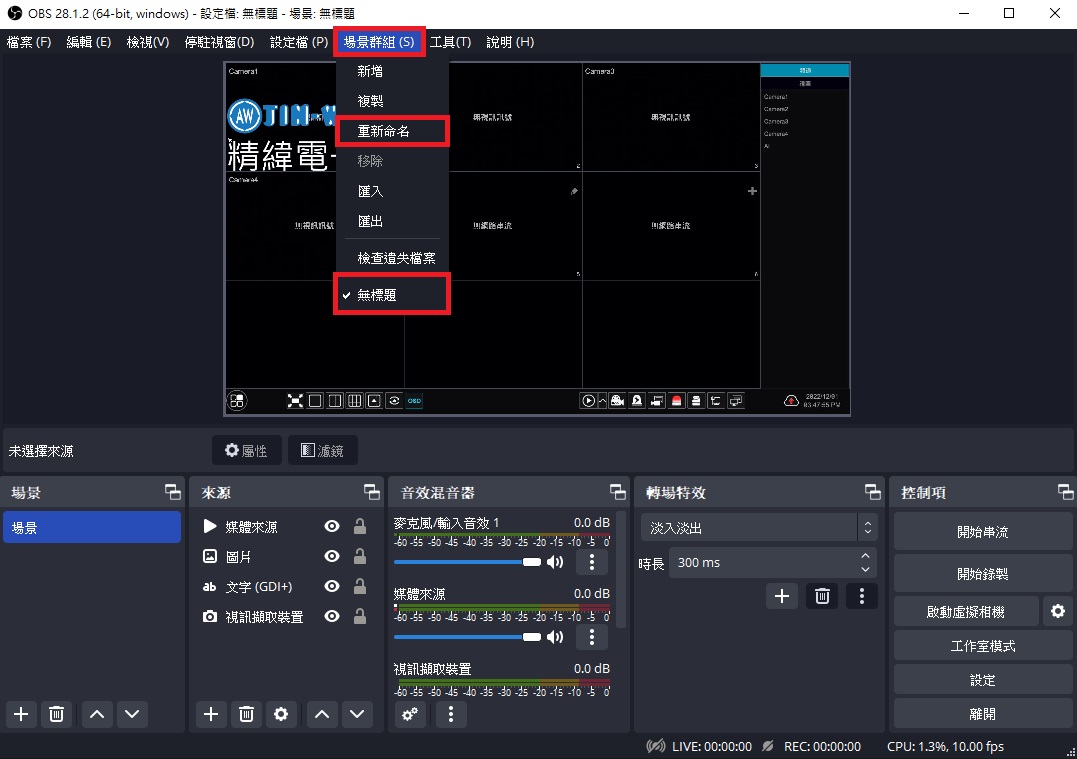This screenshot has height=759, width=1077.
Task: Hide the 圖片 source
Action: pyautogui.click(x=332, y=556)
